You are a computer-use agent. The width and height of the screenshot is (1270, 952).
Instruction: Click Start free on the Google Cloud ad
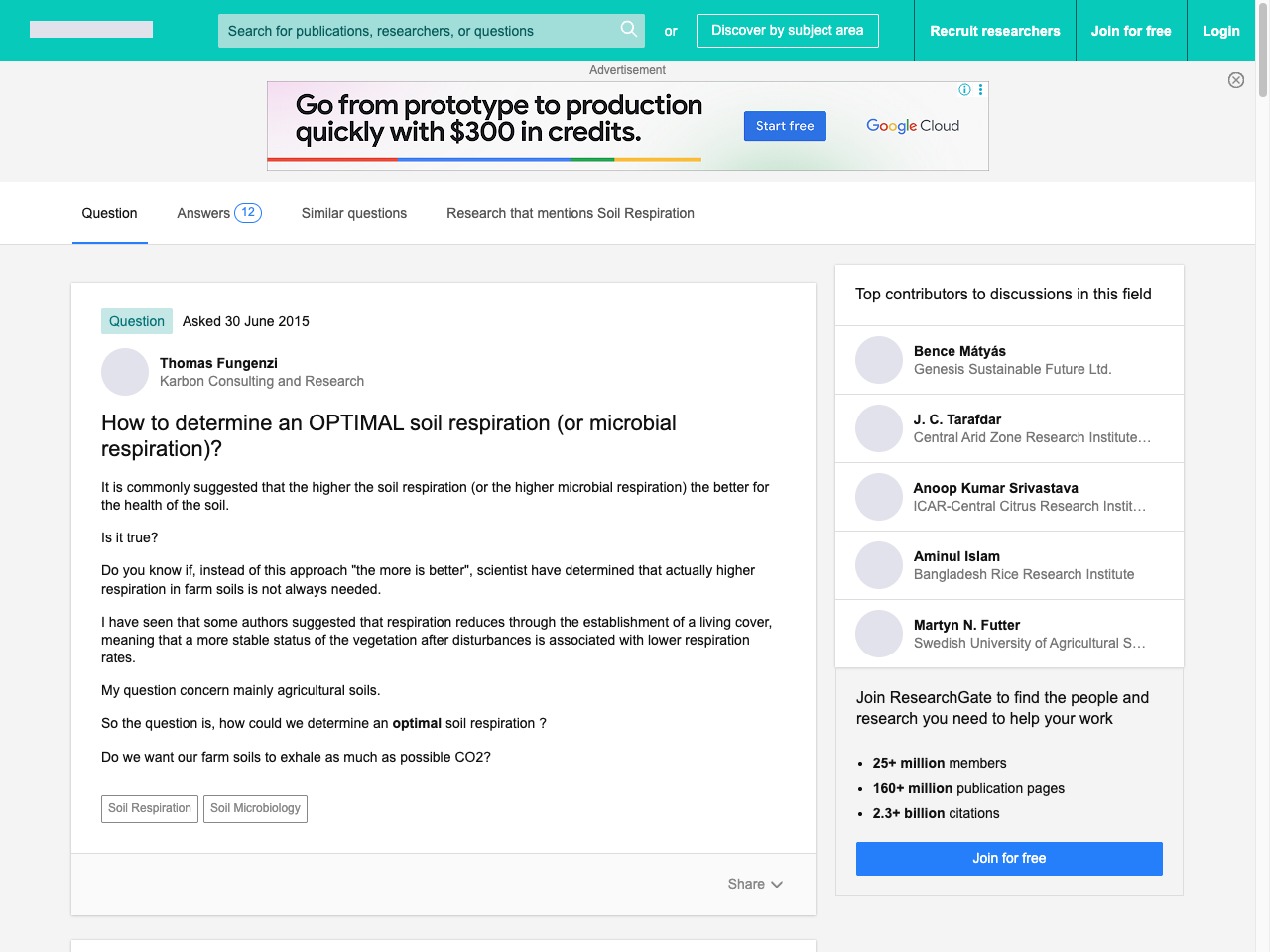tap(785, 126)
